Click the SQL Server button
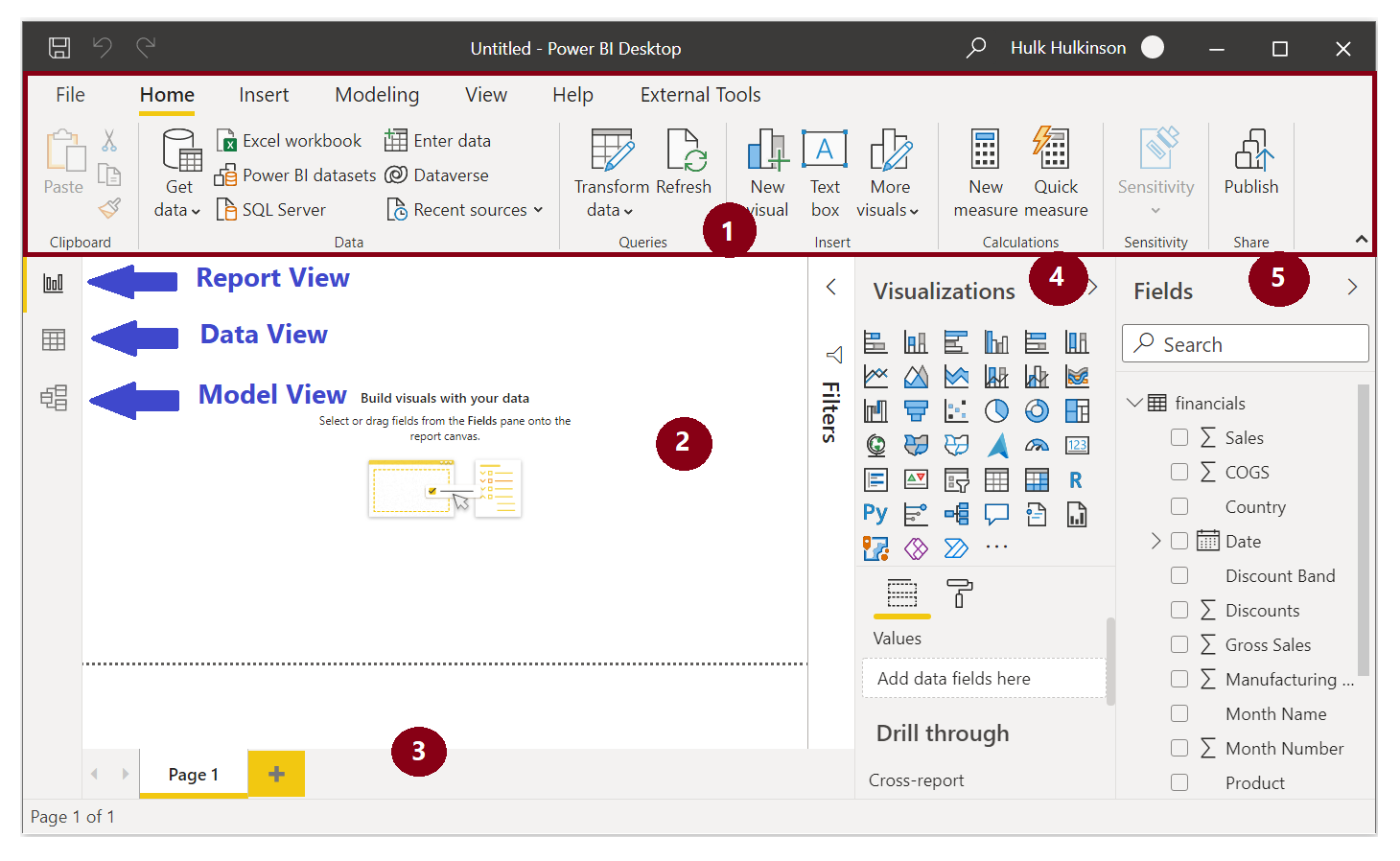Screen dimensions: 1400x861 click(x=271, y=210)
